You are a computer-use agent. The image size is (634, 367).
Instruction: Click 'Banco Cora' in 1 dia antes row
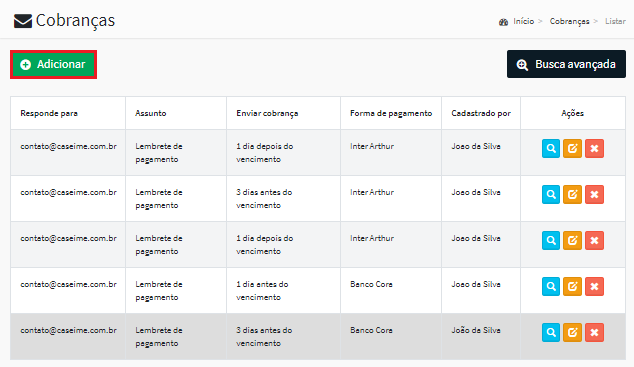(x=371, y=284)
